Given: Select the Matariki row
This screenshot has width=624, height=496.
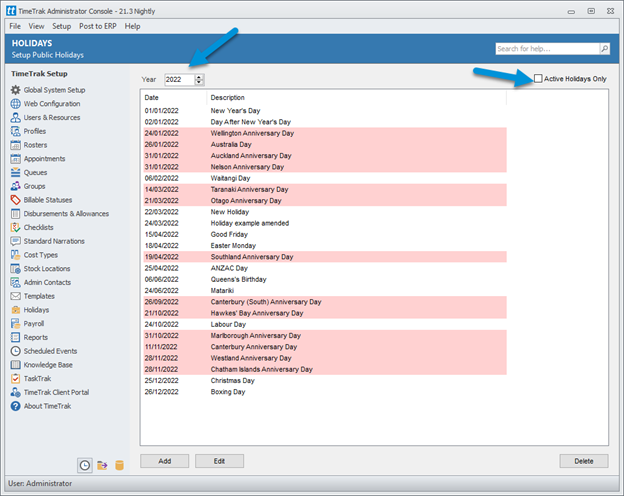Looking at the screenshot, I should pyautogui.click(x=324, y=291).
